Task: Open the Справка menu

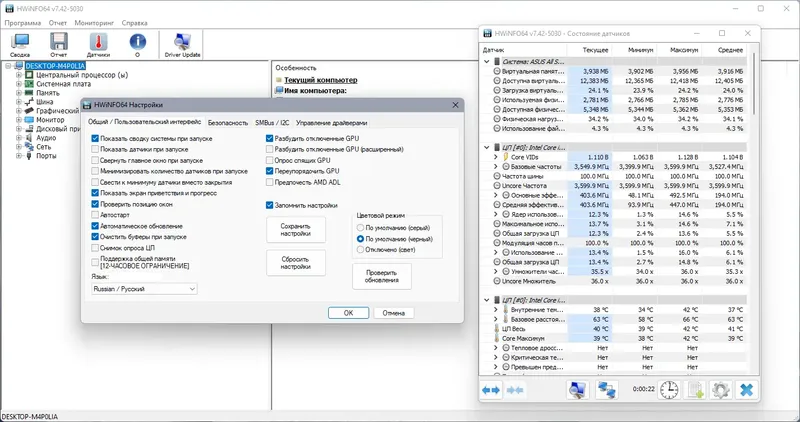Action: click(x=135, y=23)
